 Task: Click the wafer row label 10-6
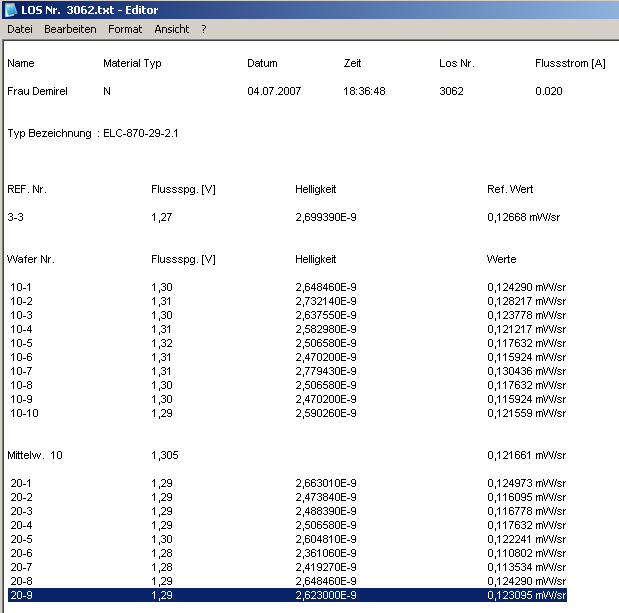[x=21, y=357]
